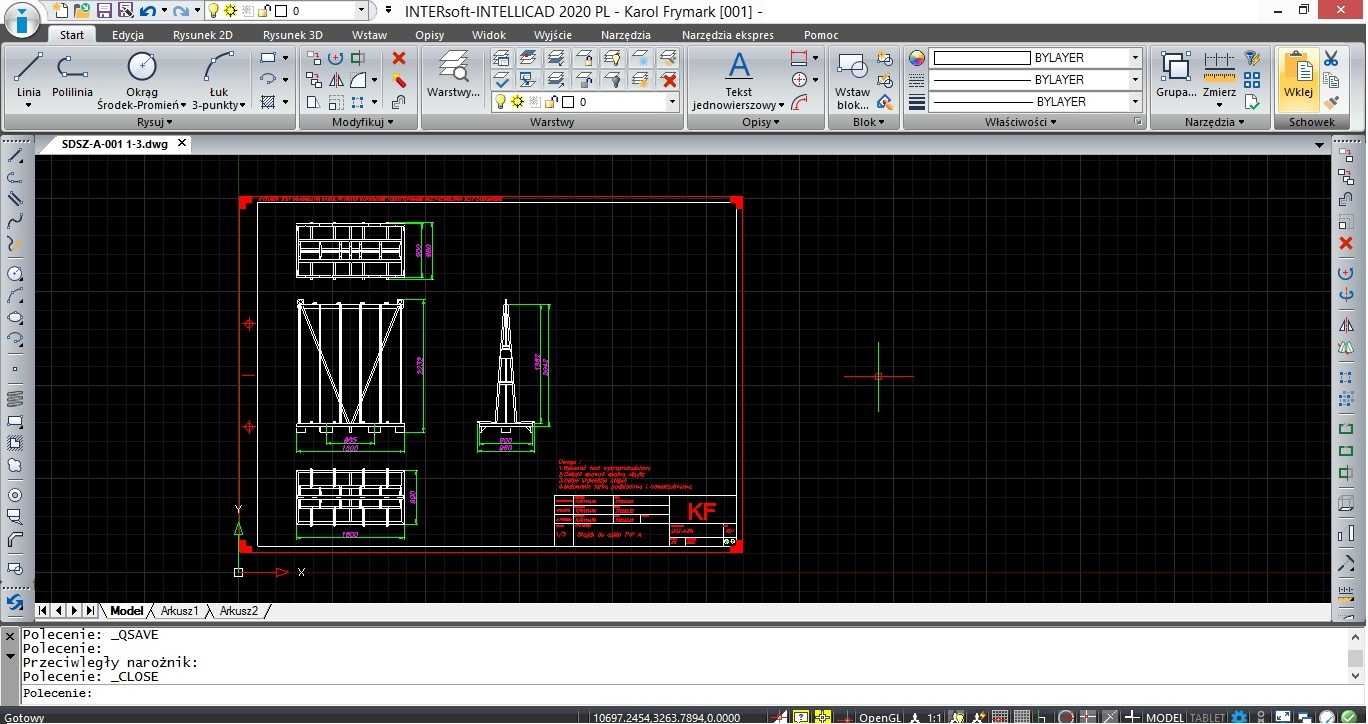The width and height of the screenshot is (1368, 724).
Task: Open the Warstwy layer manager
Action: [x=453, y=75]
